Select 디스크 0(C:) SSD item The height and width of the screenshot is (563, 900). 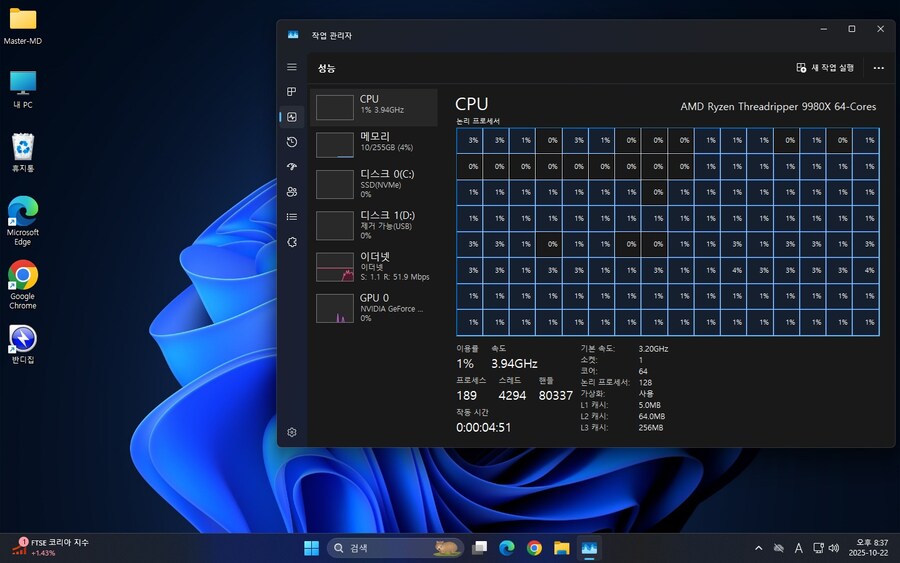click(x=374, y=184)
